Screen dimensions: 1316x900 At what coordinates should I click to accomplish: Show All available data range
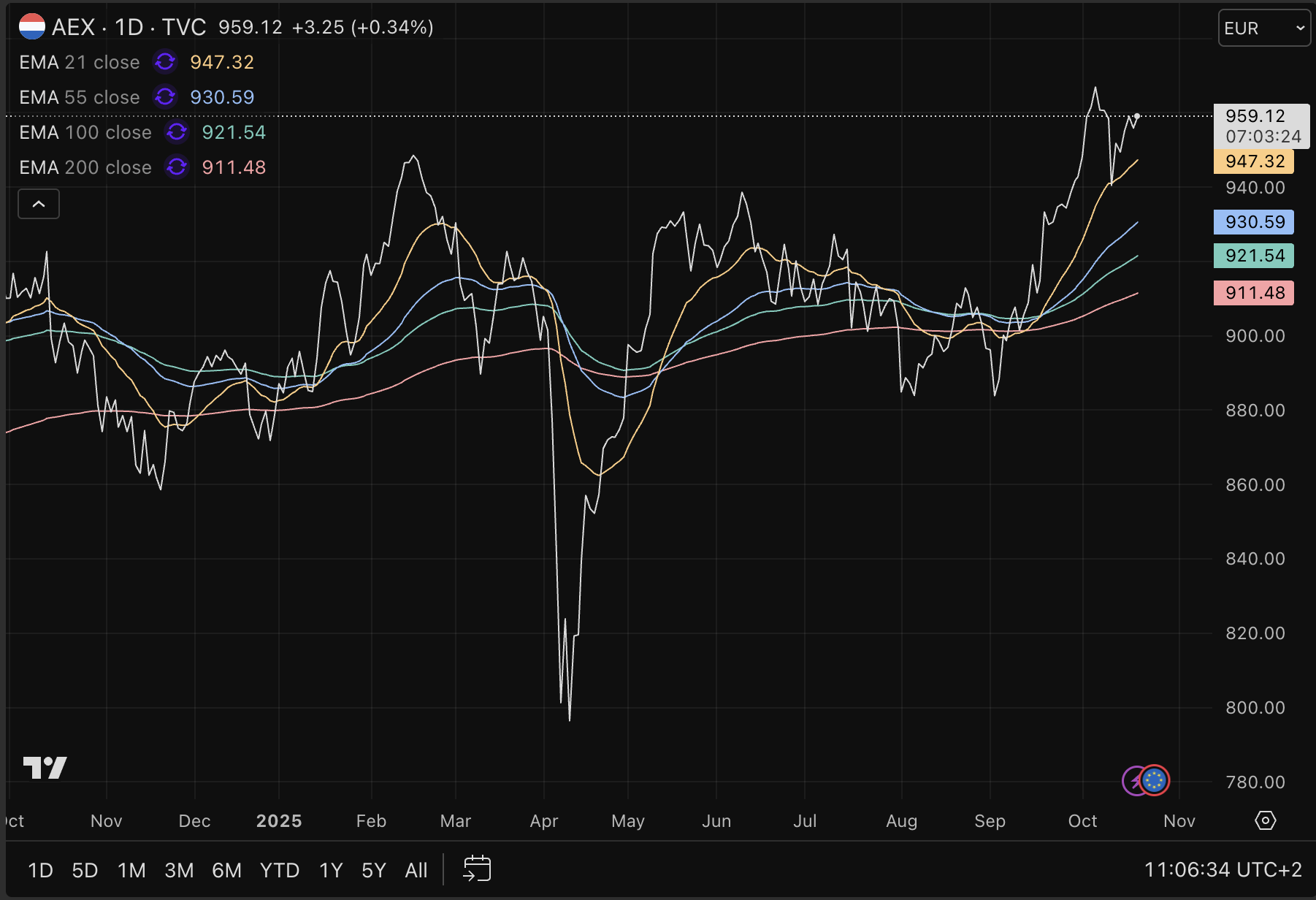coord(416,870)
